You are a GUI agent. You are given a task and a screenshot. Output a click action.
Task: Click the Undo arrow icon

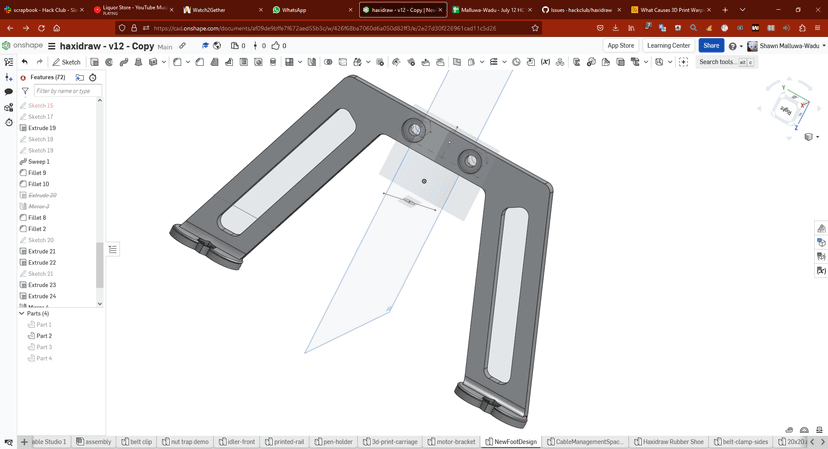(x=24, y=62)
